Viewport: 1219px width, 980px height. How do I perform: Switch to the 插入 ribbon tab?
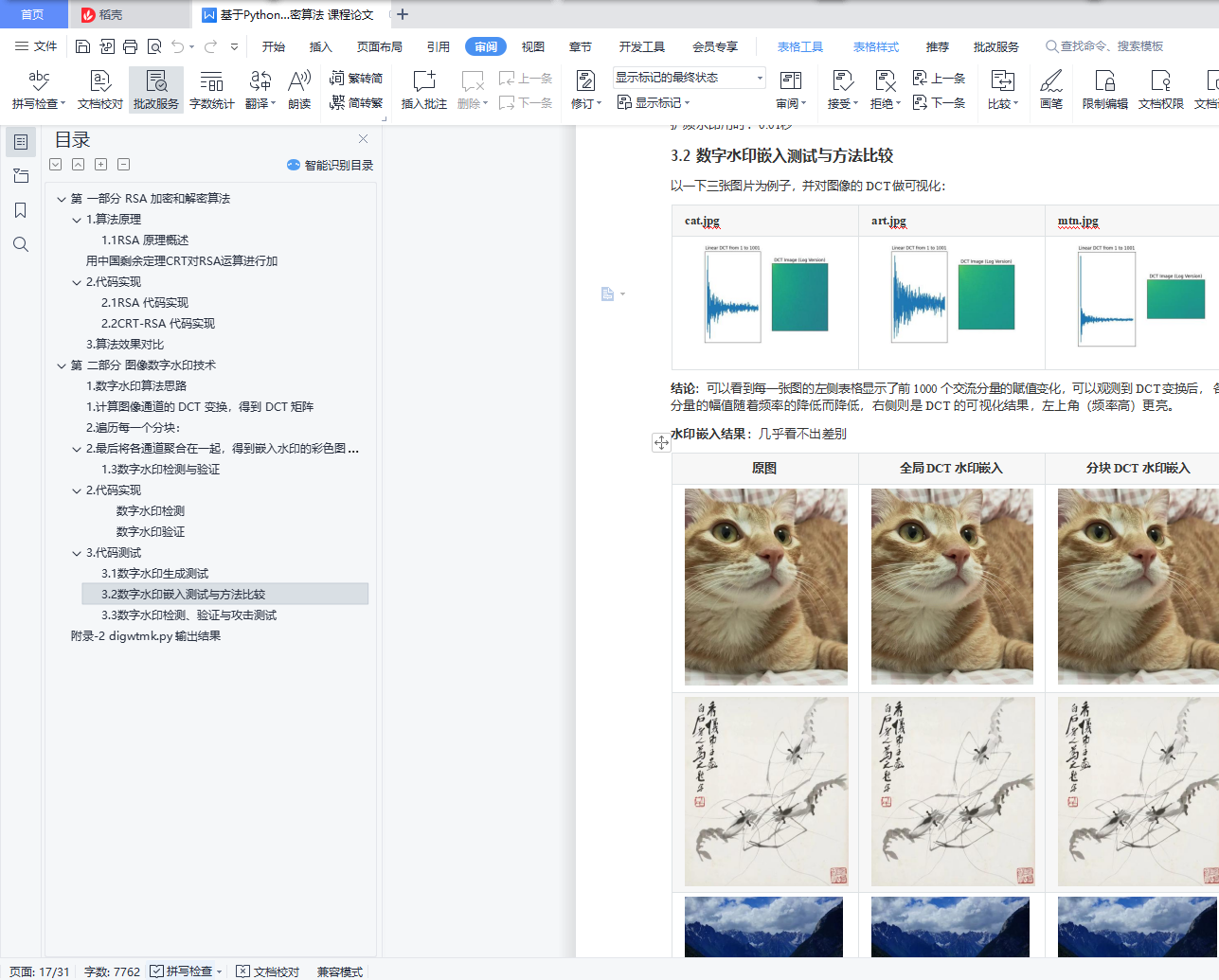coord(321,46)
